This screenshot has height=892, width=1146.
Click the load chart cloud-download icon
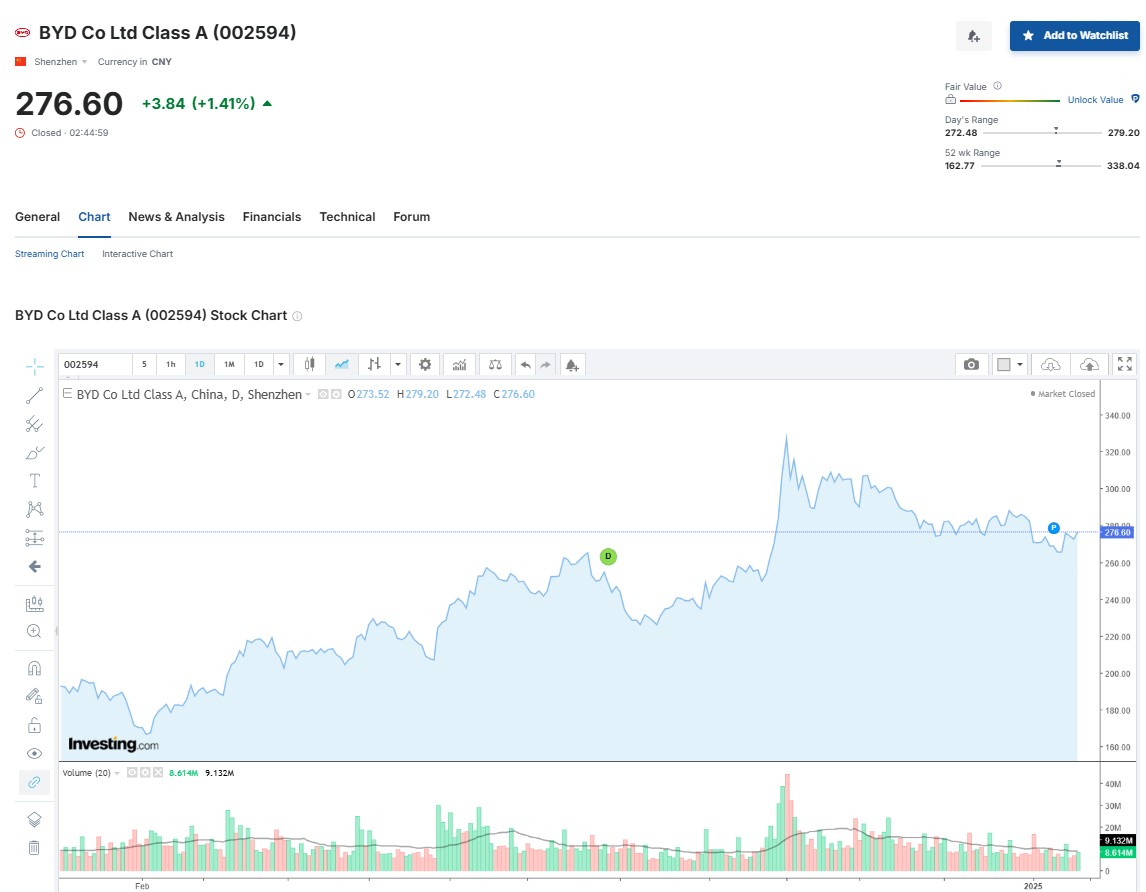point(1050,364)
